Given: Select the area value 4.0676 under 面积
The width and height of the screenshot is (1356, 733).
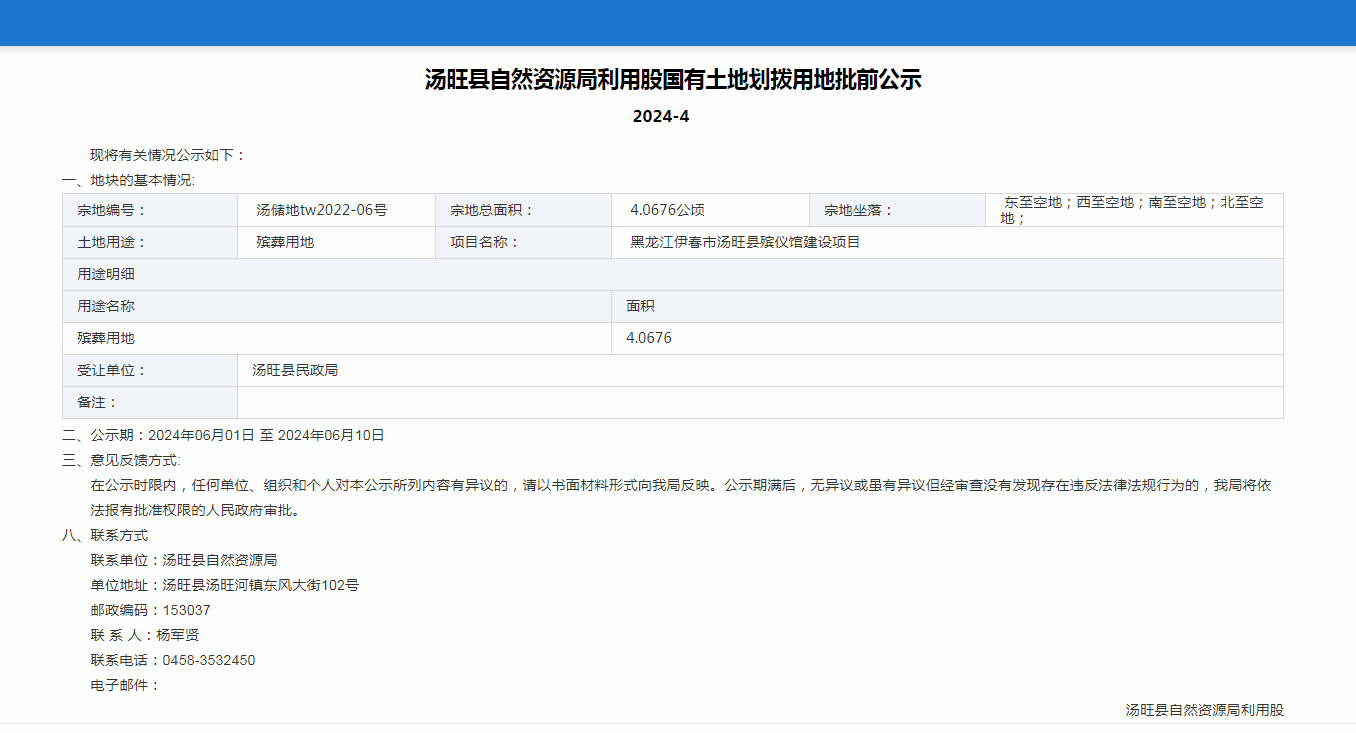Looking at the screenshot, I should (x=649, y=338).
